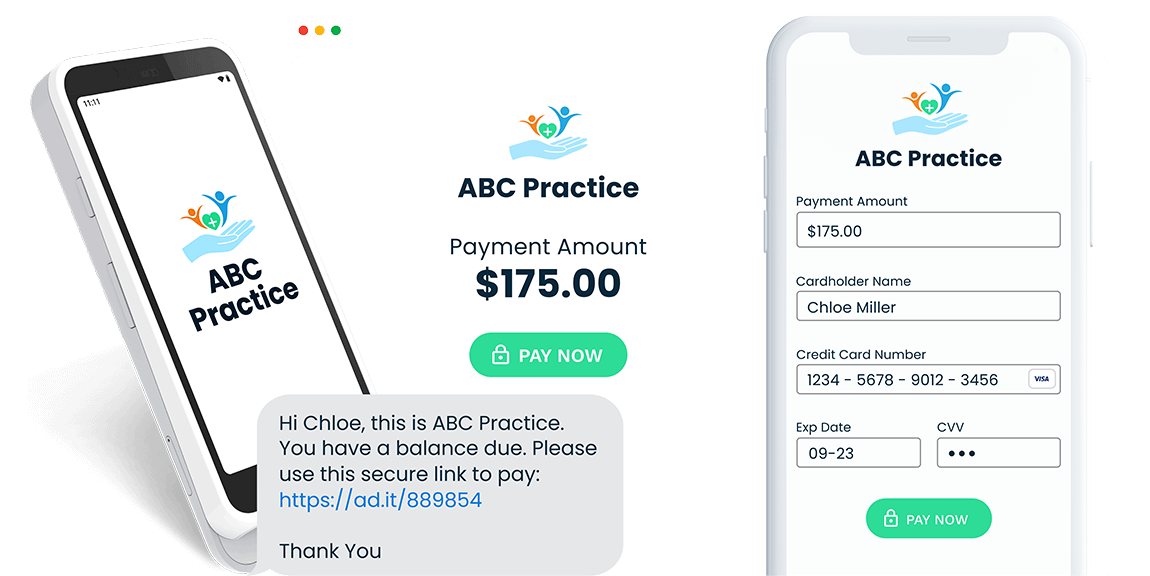Screen dimensions: 1150x576
Task: Open the https://ad.it/889854 payment link
Action: 381,498
